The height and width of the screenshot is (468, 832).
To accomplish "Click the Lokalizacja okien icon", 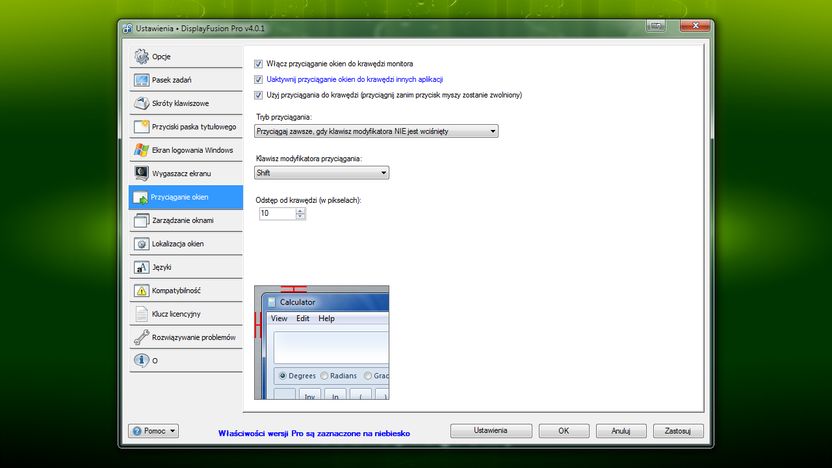I will click(141, 244).
